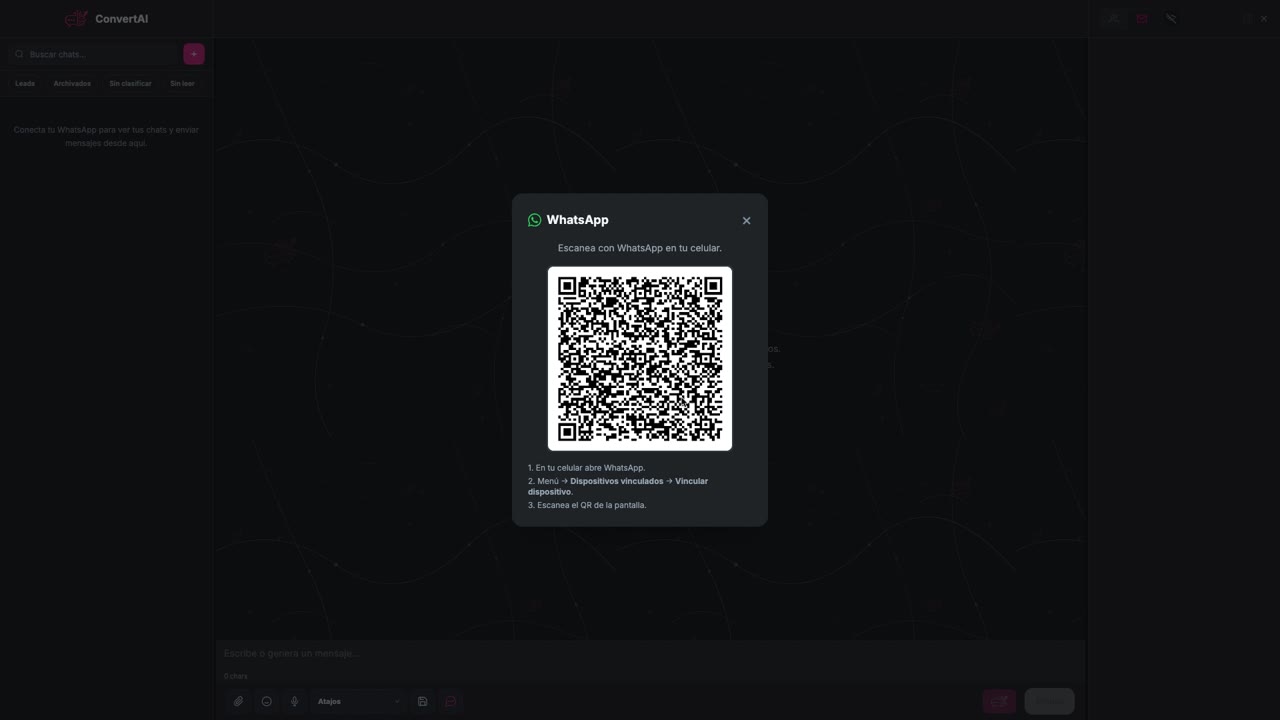The height and width of the screenshot is (720, 1280).
Task: Click the attach file paperclip icon
Action: click(x=238, y=701)
